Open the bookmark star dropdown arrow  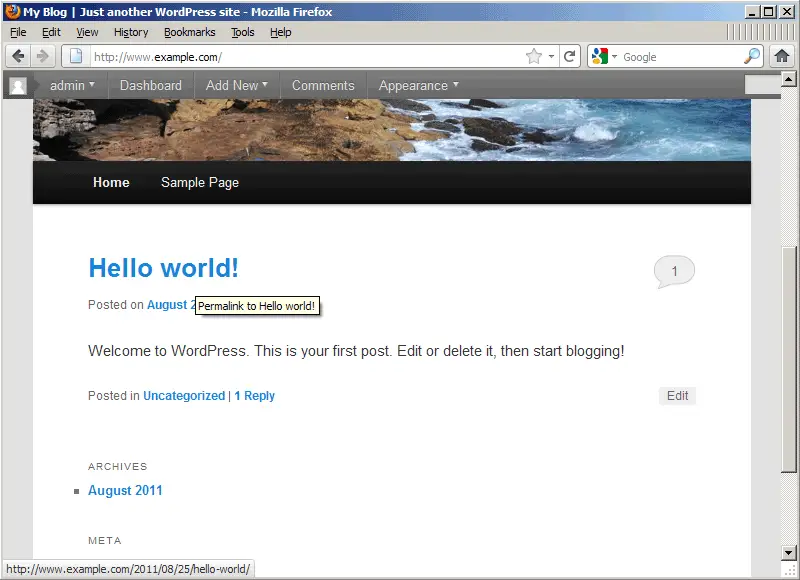pos(551,56)
